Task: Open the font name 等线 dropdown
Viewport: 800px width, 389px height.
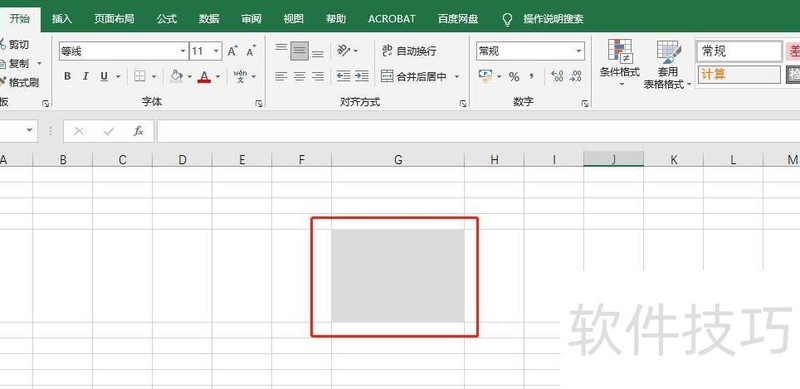Action: (x=183, y=51)
